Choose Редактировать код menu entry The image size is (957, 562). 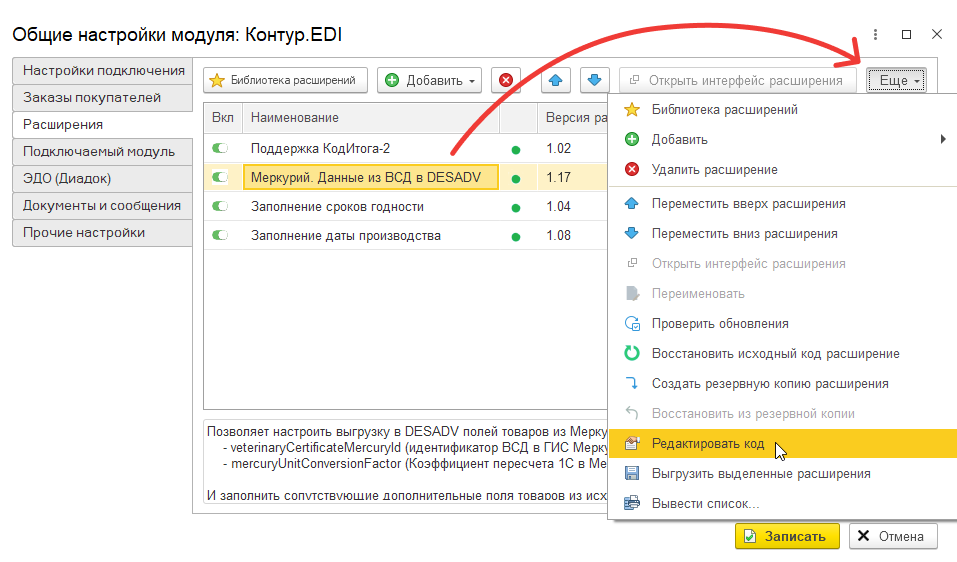(782, 444)
